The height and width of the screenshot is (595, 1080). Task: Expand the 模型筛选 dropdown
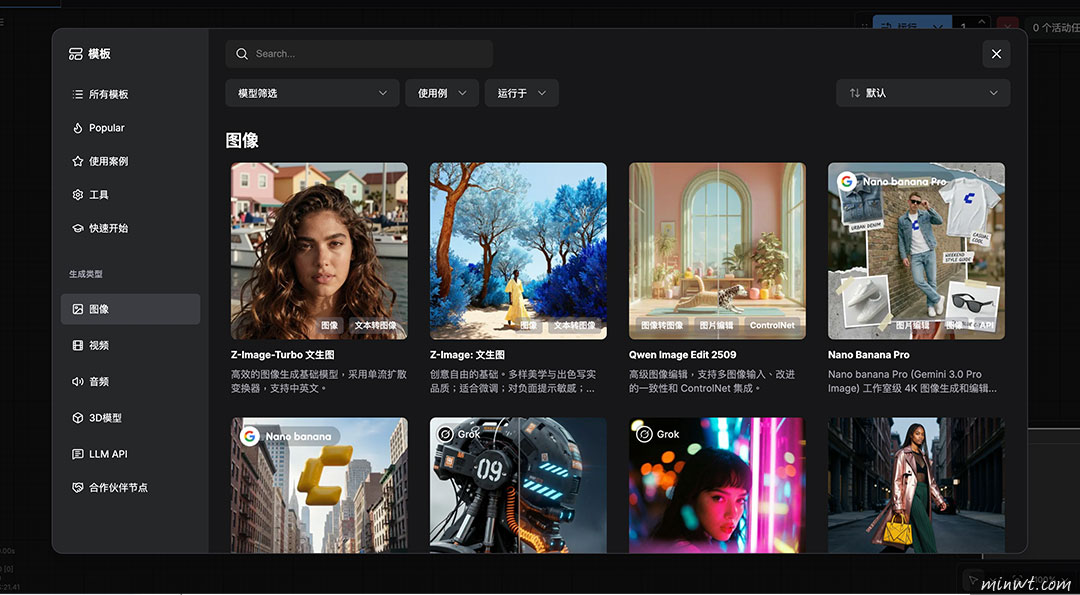pyautogui.click(x=312, y=93)
